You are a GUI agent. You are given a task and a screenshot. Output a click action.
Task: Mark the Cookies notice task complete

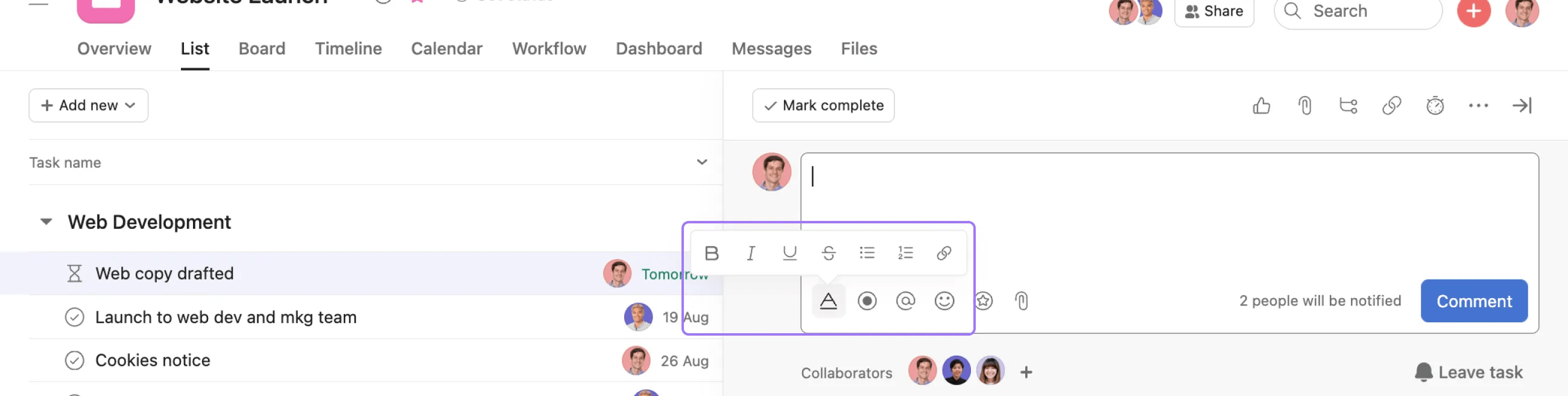coord(74,360)
